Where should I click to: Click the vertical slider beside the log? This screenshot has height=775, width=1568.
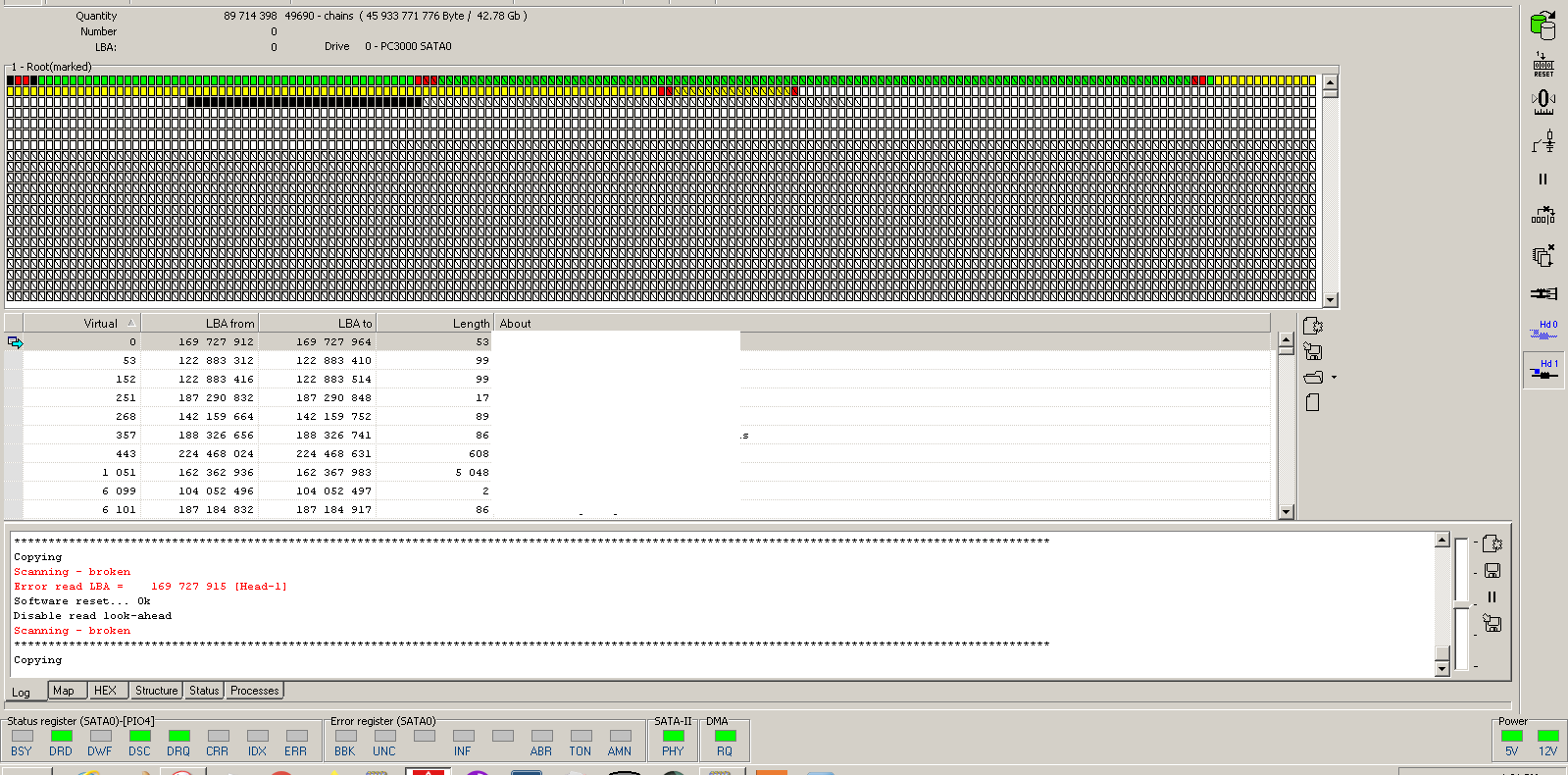pos(1462,605)
